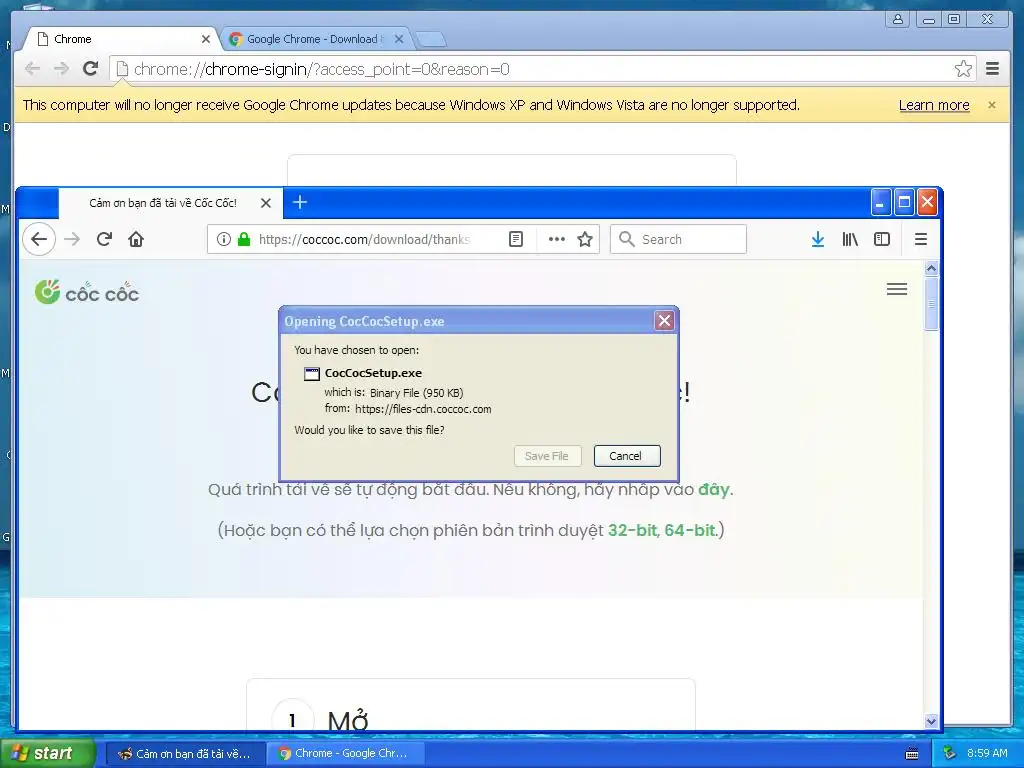Open new Firefox tab with plus

coord(300,202)
